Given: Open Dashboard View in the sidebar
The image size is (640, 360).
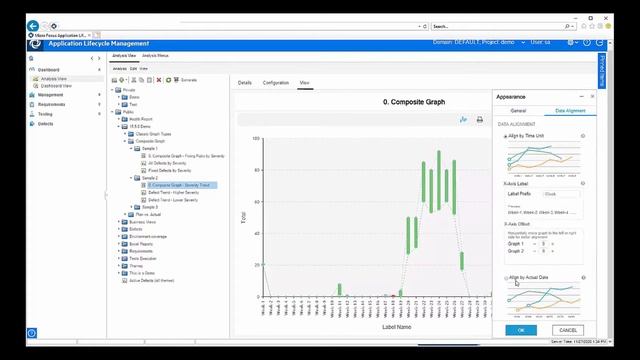Looking at the screenshot, I should (x=56, y=86).
